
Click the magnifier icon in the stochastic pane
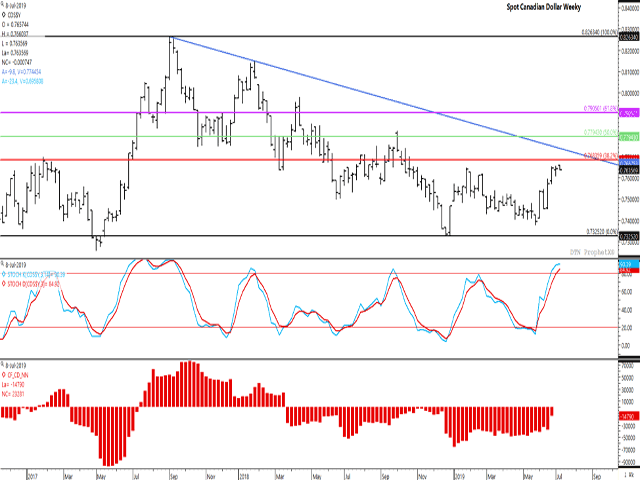pos(2,265)
